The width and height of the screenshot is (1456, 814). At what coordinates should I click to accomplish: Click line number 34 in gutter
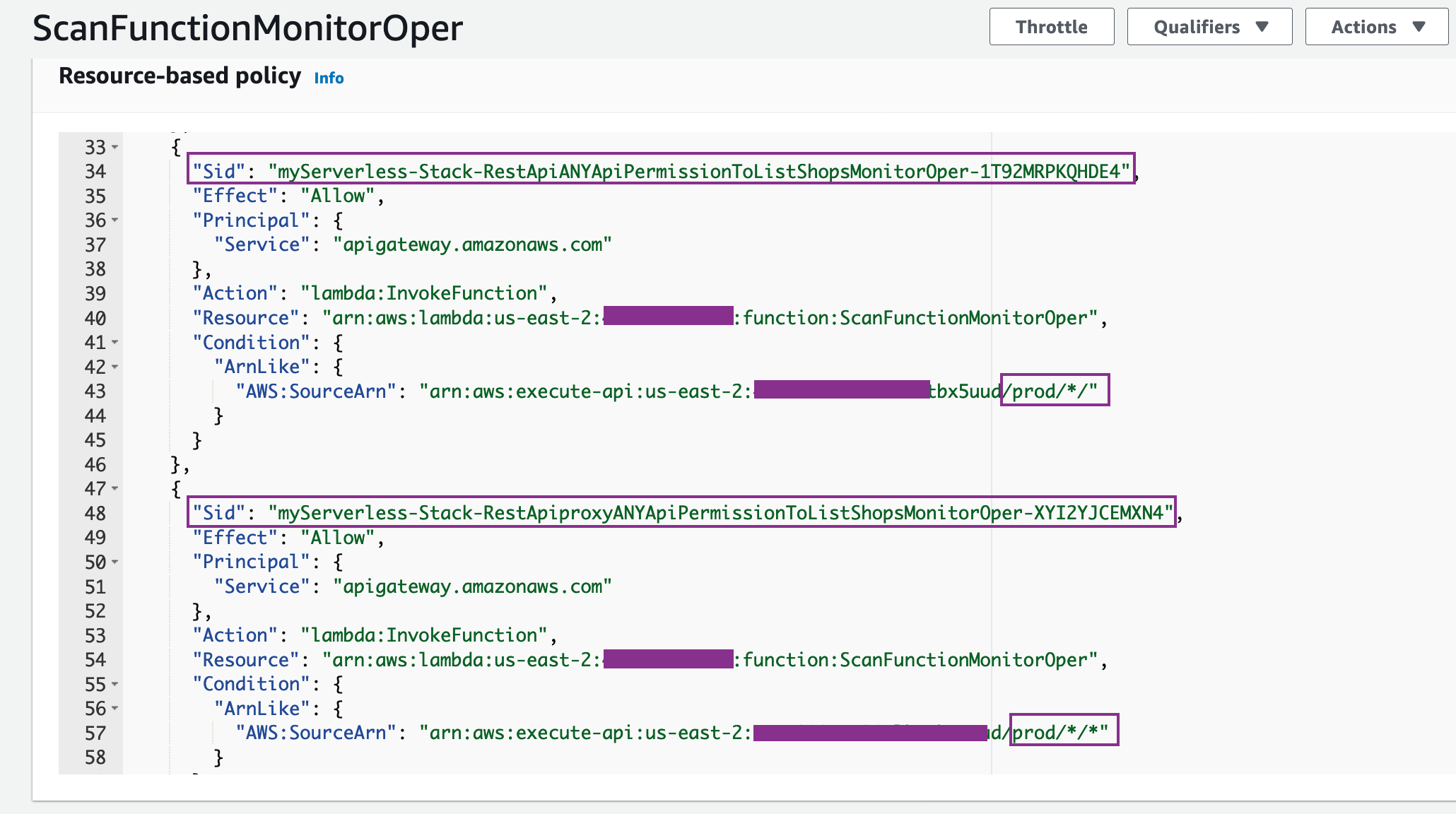[x=95, y=172]
